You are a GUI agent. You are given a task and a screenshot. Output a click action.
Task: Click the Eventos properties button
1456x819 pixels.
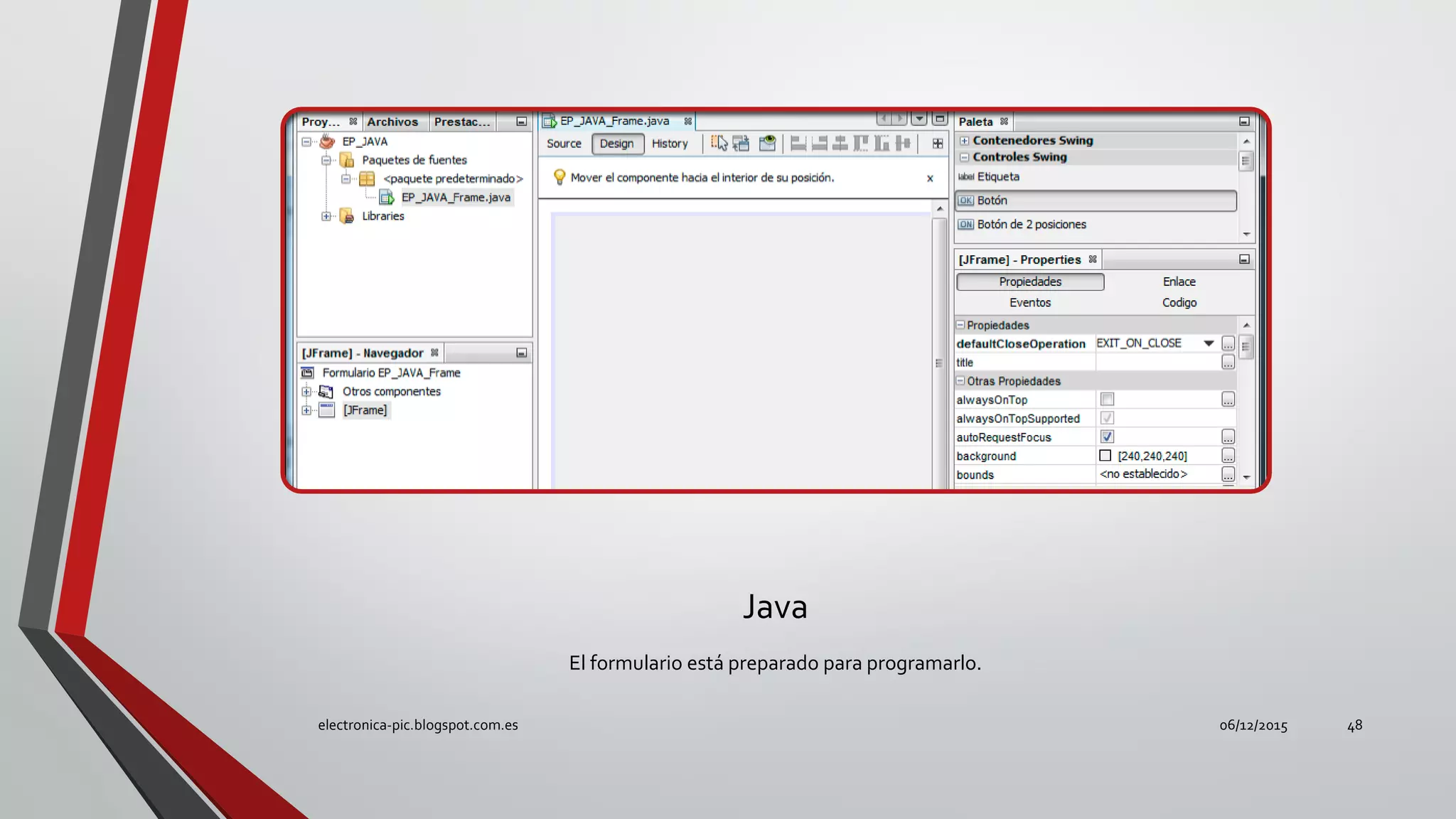pyautogui.click(x=1029, y=303)
